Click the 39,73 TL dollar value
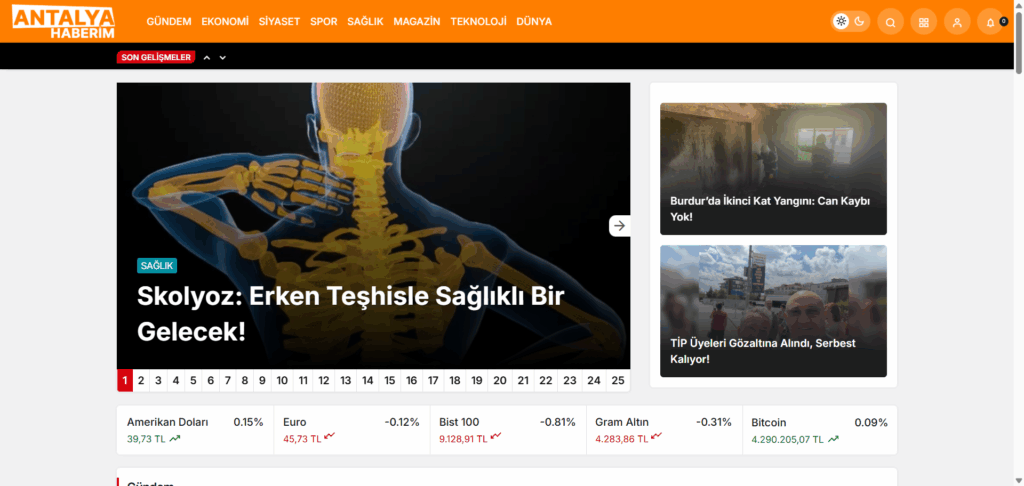The height and width of the screenshot is (486, 1024). (x=146, y=439)
